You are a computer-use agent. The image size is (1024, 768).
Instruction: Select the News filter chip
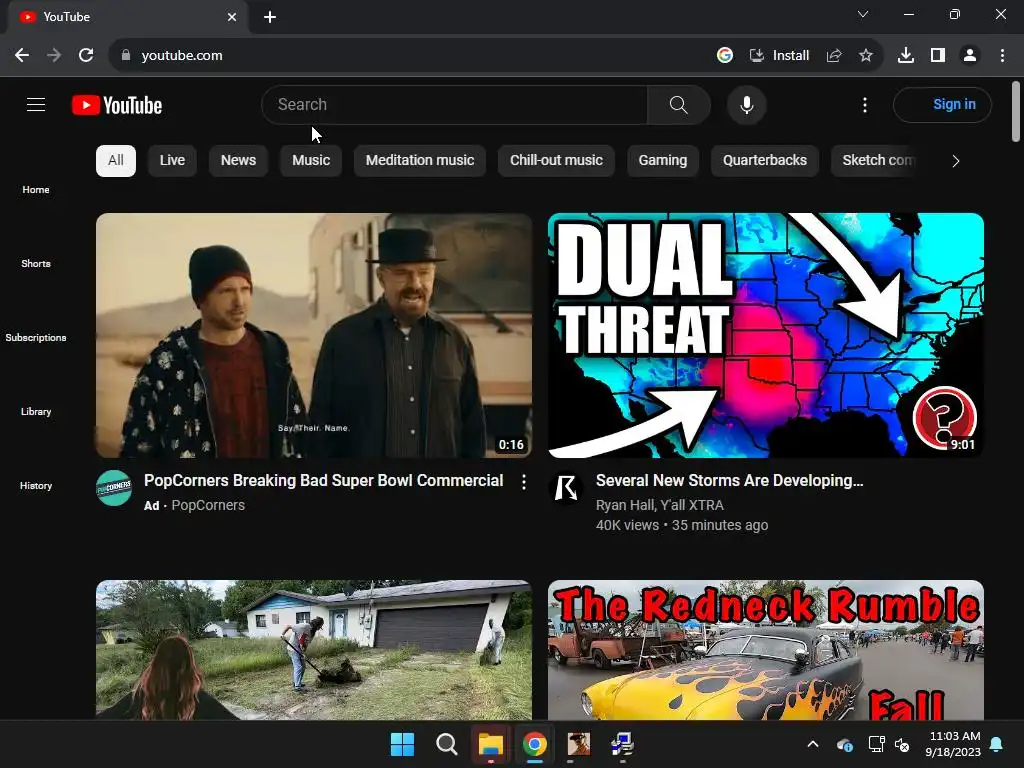click(x=238, y=161)
